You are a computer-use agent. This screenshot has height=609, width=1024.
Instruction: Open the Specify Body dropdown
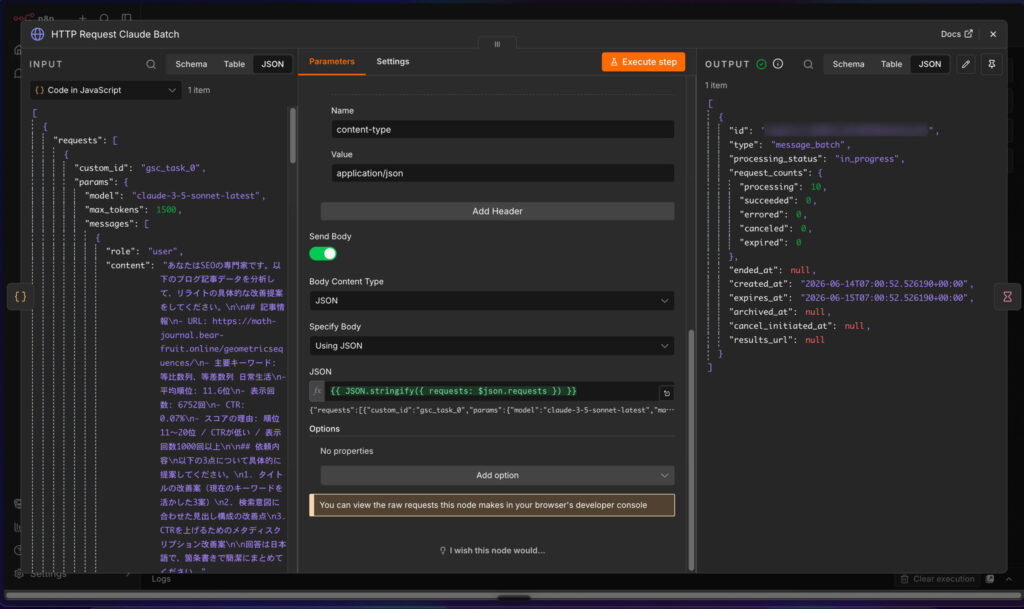pos(491,345)
